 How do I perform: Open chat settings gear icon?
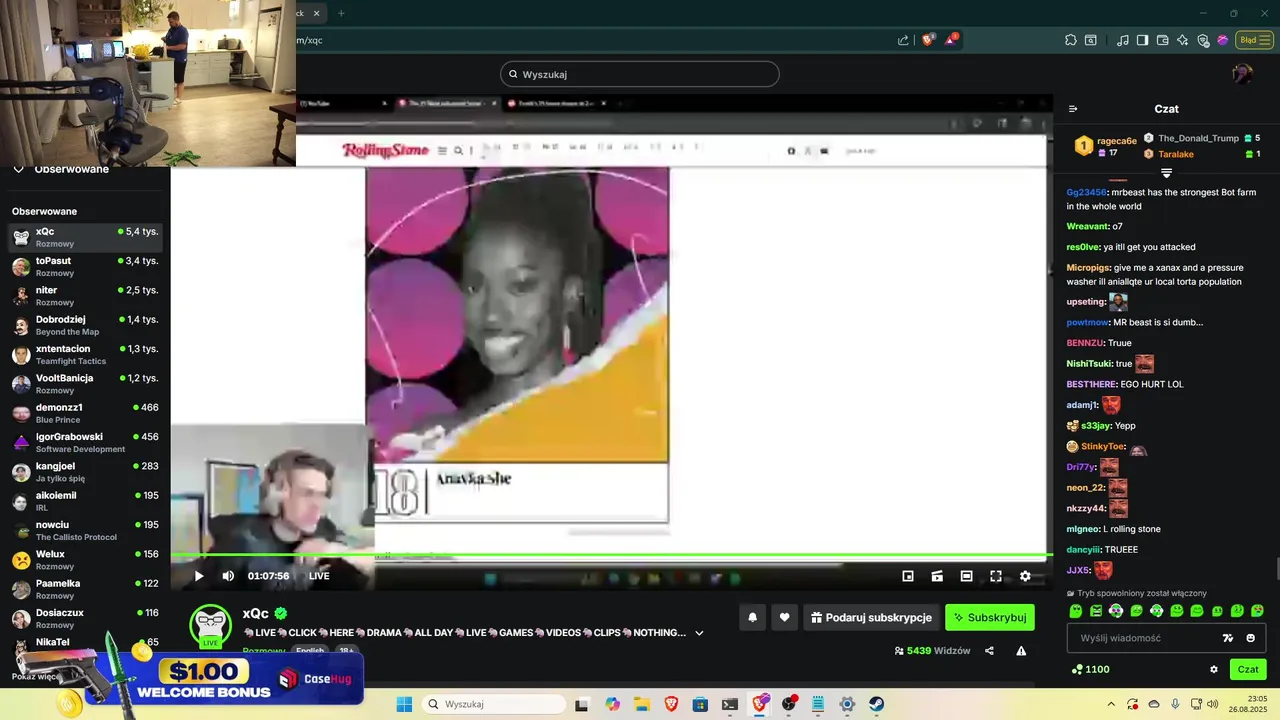(1214, 670)
